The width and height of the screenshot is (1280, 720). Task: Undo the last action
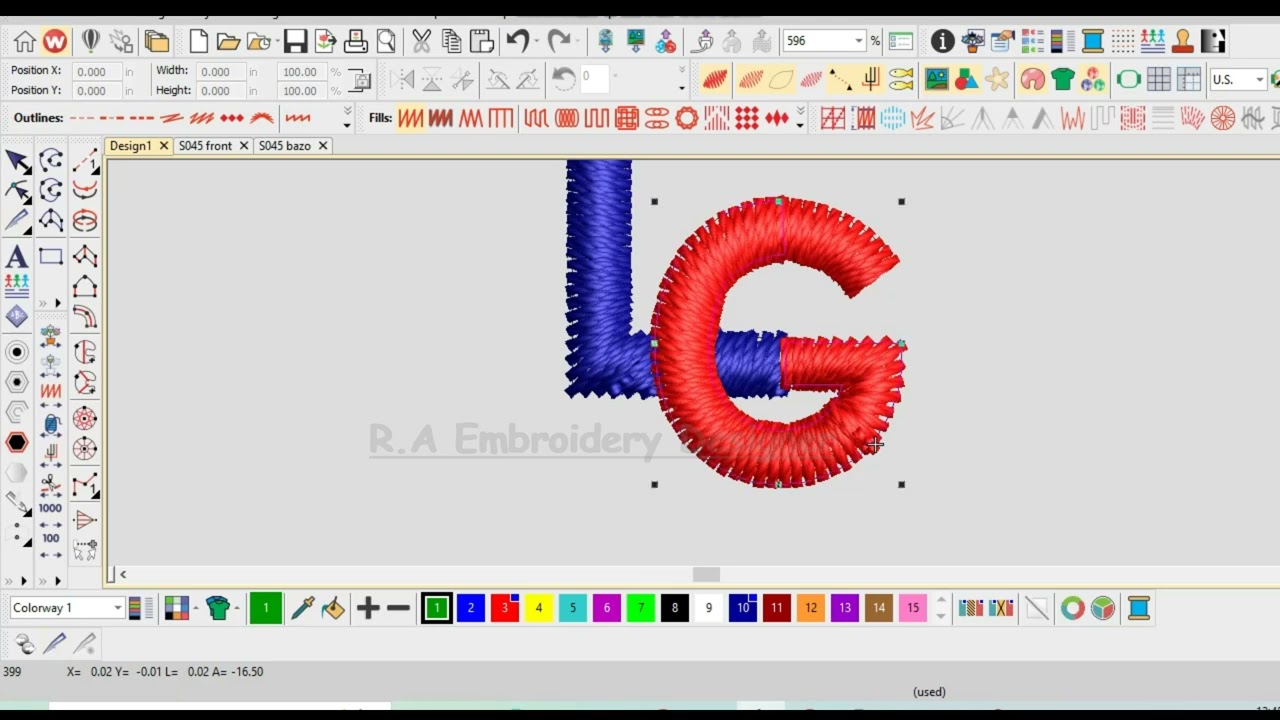517,41
